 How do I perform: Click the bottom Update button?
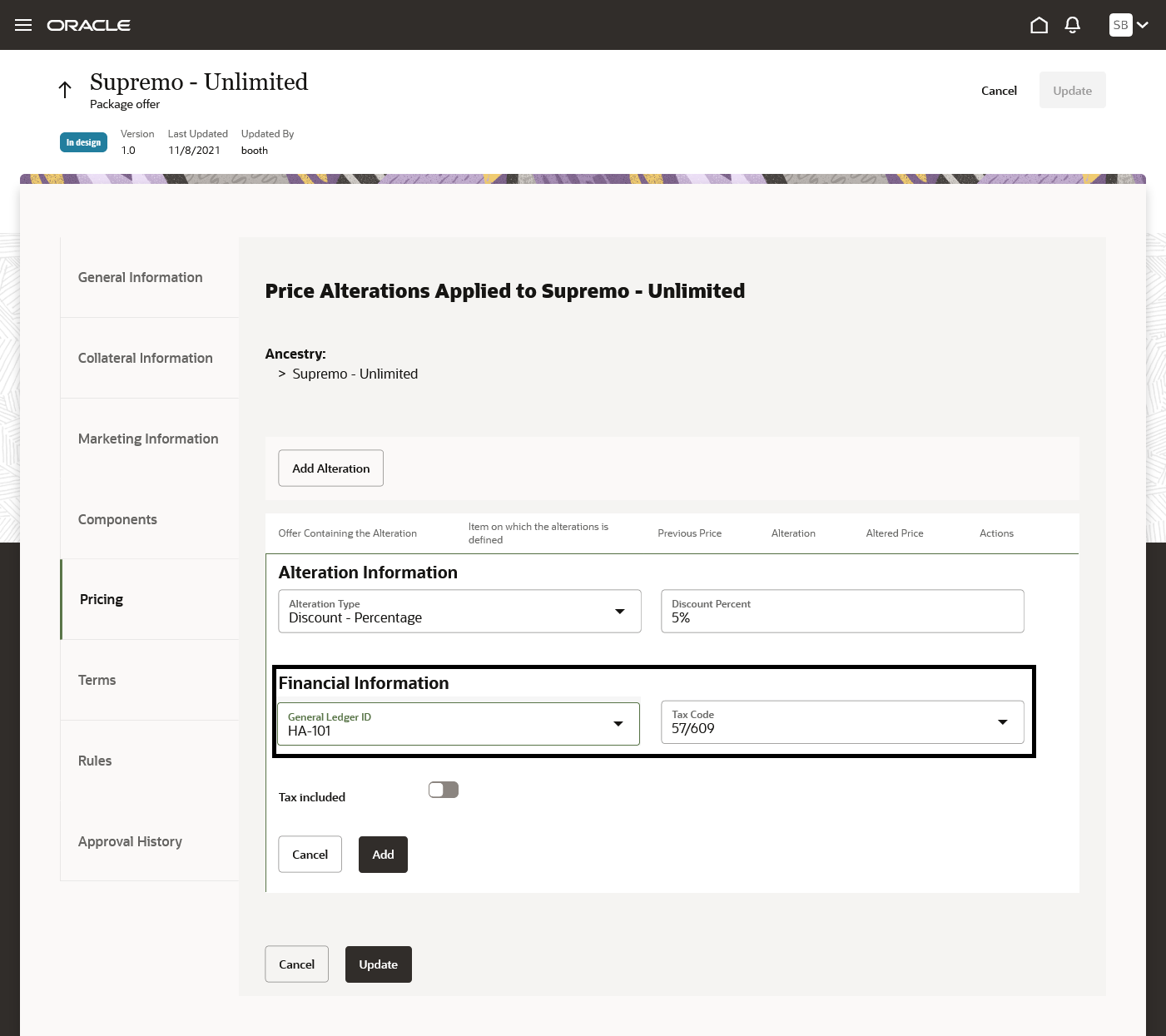pyautogui.click(x=378, y=964)
